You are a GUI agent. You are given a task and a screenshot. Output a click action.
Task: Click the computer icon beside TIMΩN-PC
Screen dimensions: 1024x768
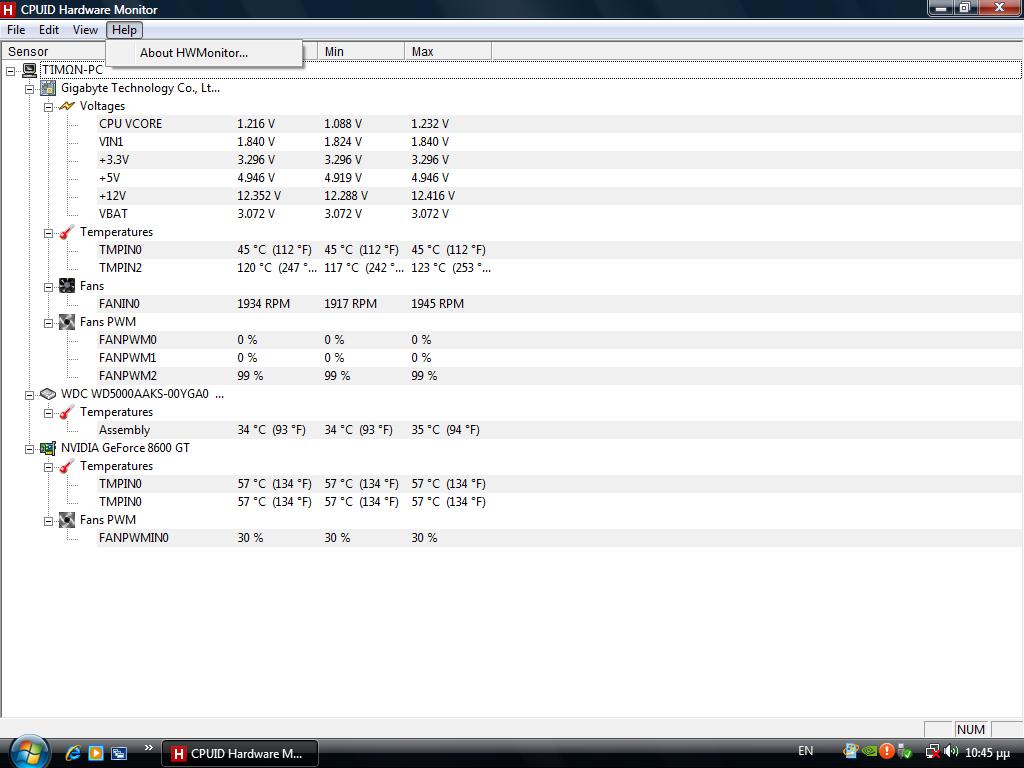pyautogui.click(x=29, y=70)
